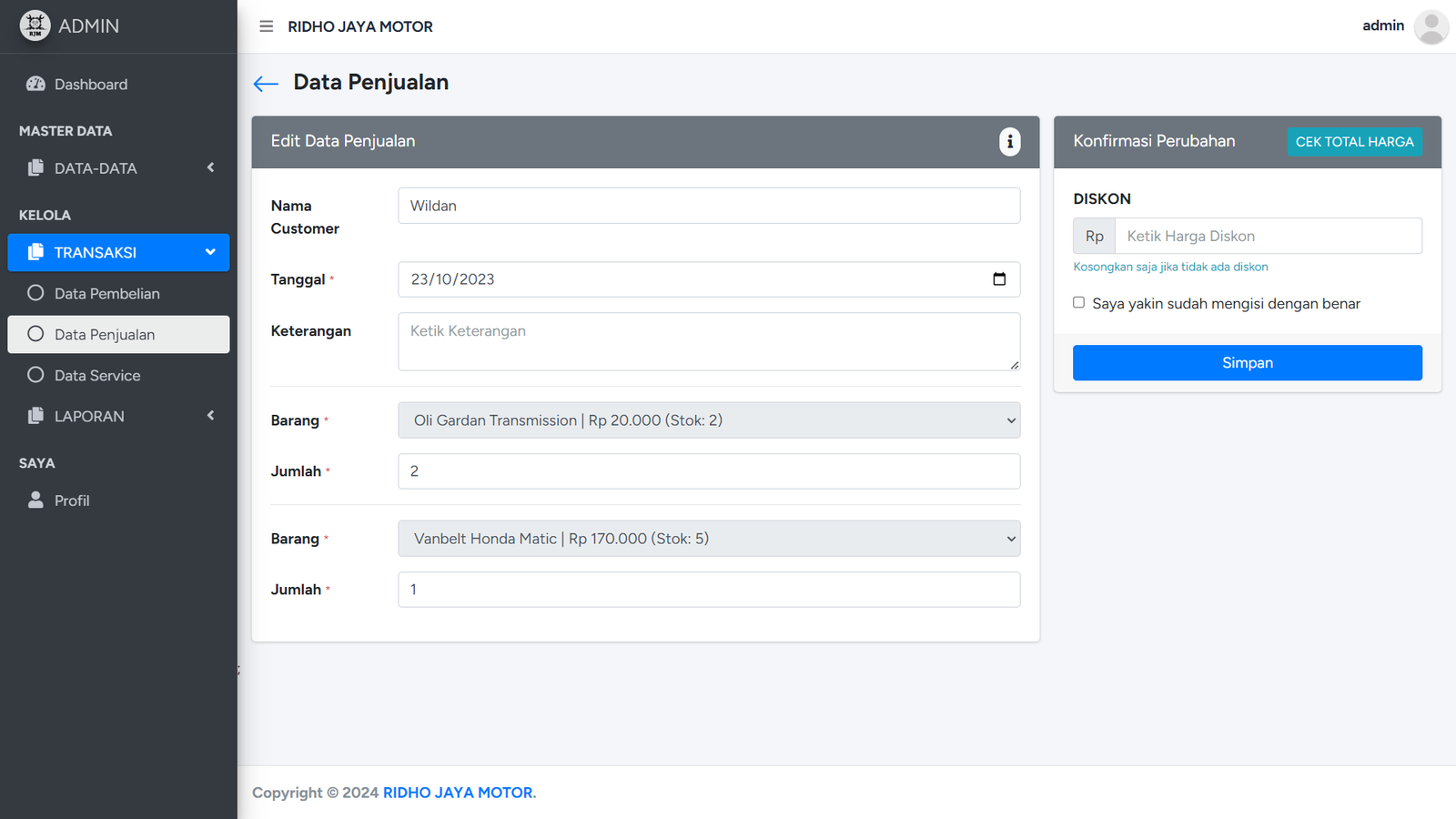1456x819 pixels.
Task: Collapse the TRANSAKSI menu
Action: point(118,253)
